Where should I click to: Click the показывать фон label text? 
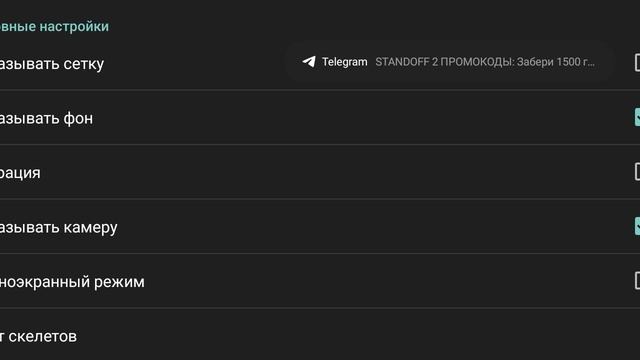point(46,118)
